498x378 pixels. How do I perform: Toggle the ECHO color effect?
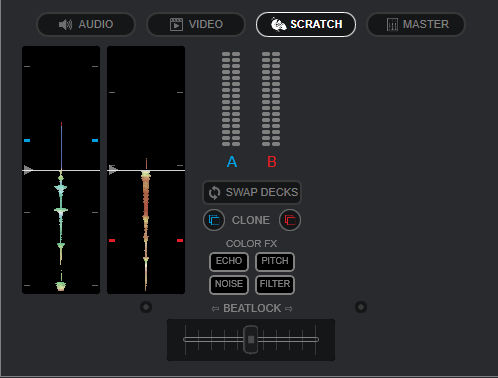pyautogui.click(x=229, y=262)
